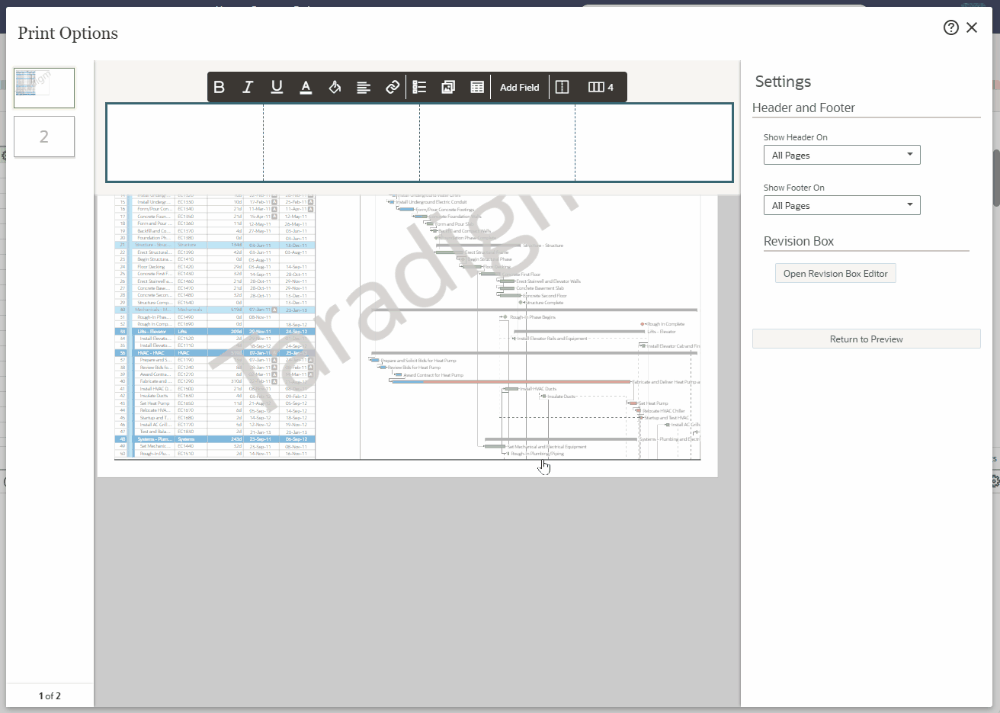The width and height of the screenshot is (1000, 713).
Task: Click the fourth header column cell
Action: [654, 143]
